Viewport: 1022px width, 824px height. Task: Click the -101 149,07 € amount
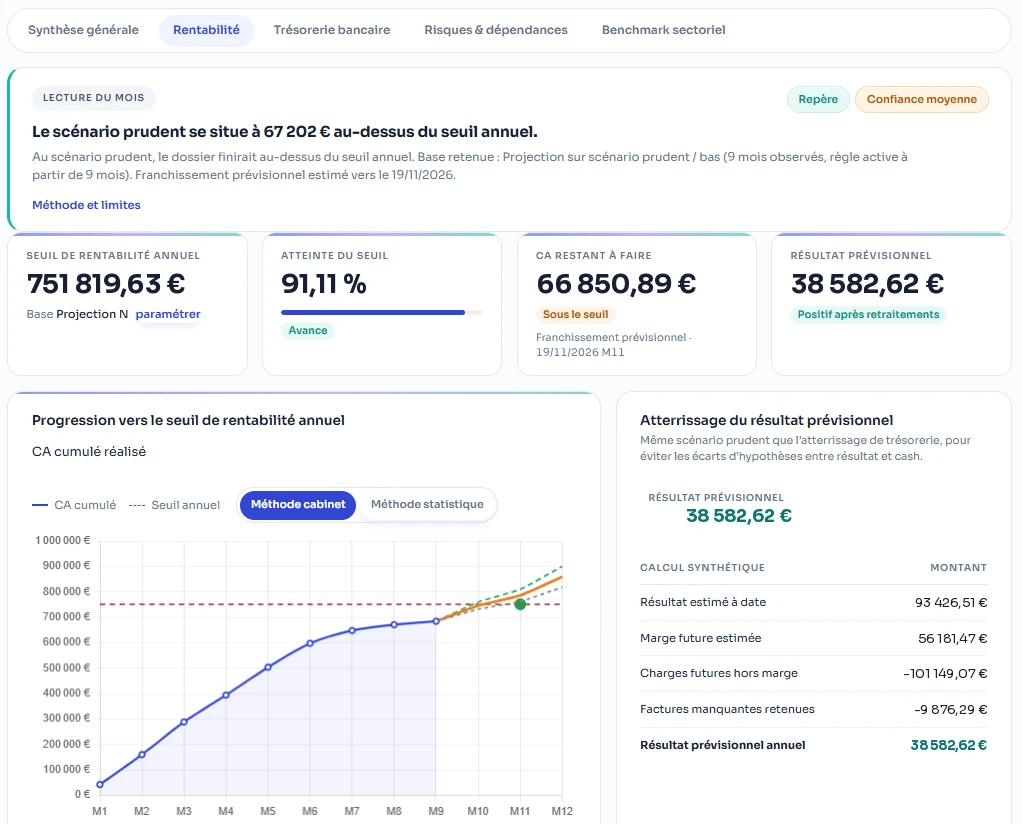945,673
